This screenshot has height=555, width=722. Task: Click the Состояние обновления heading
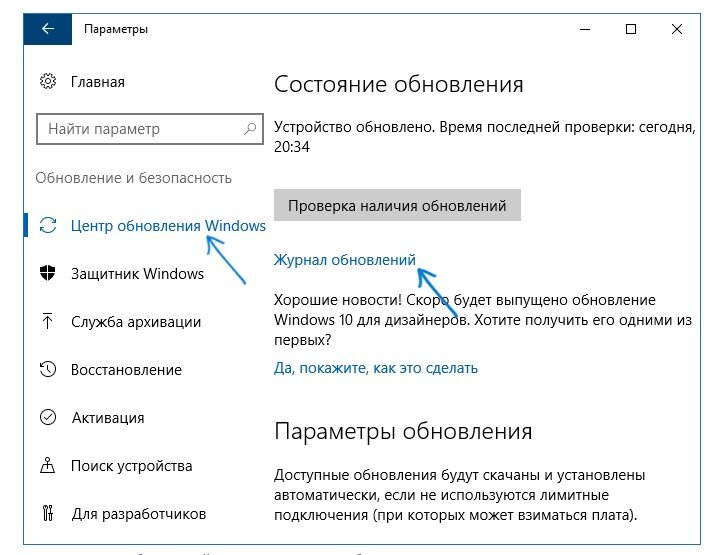click(399, 84)
